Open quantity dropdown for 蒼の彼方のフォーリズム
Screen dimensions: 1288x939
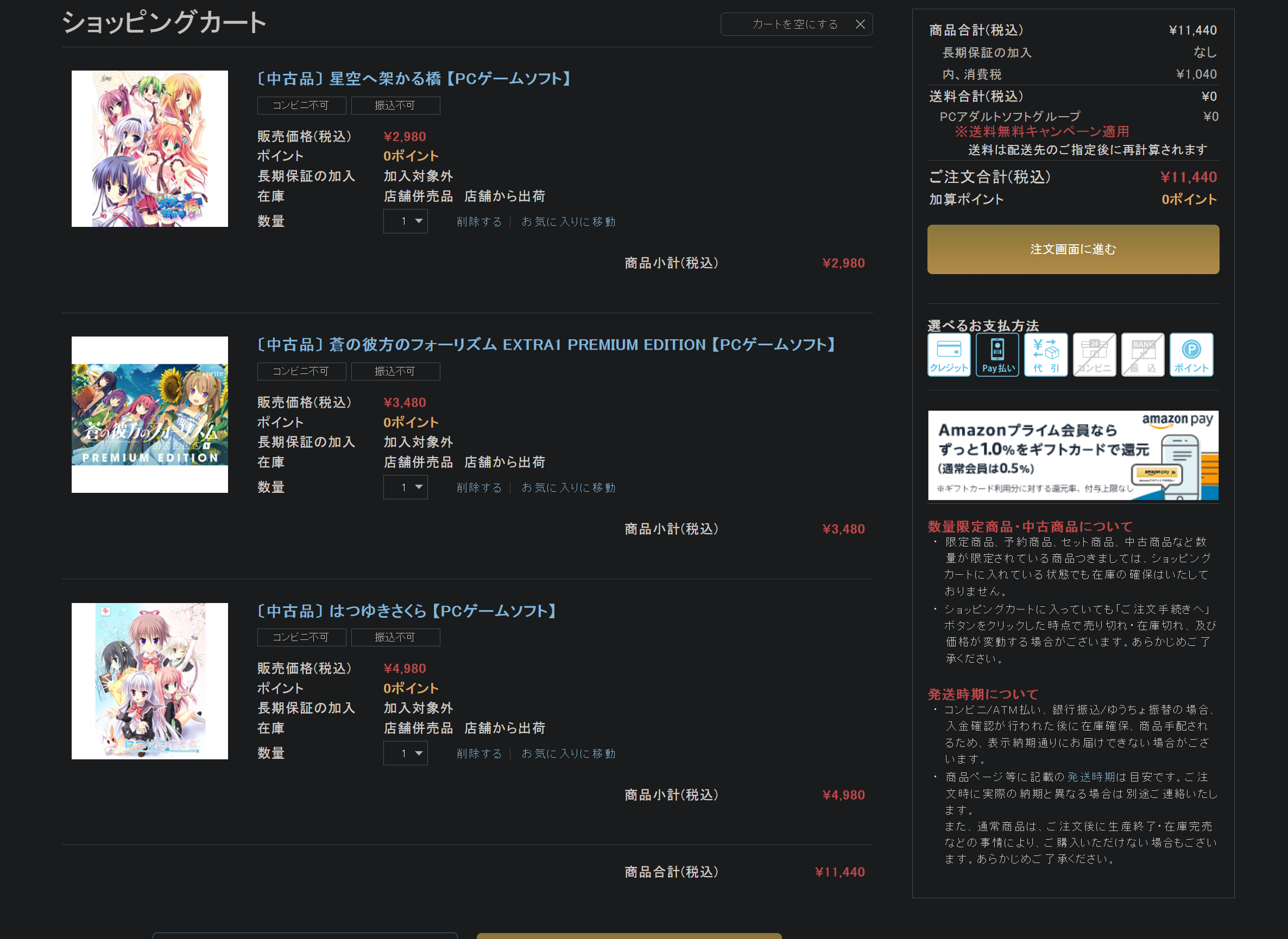406,487
